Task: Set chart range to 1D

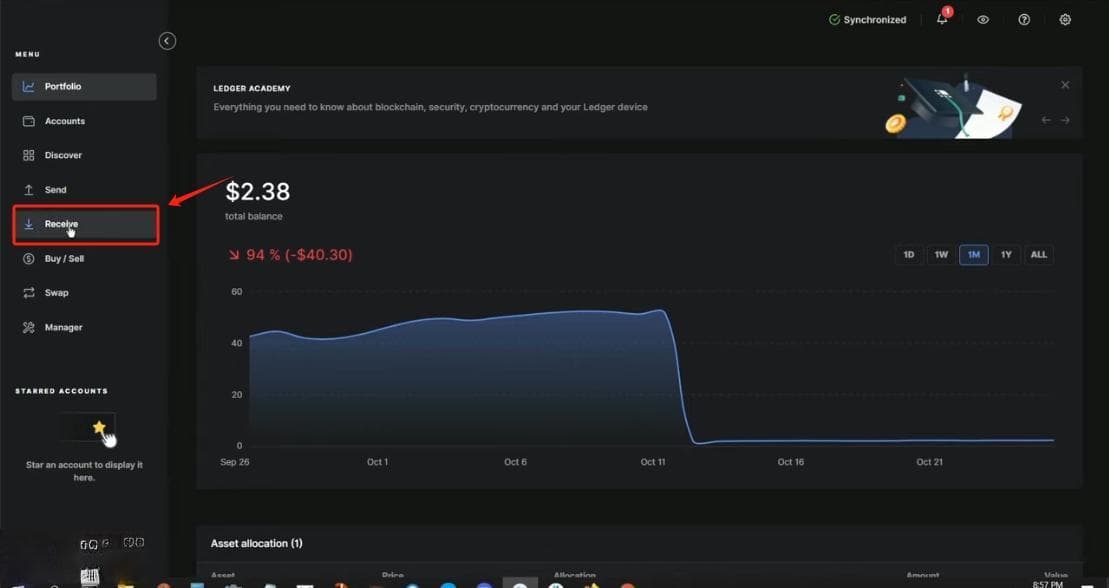Action: tap(910, 255)
